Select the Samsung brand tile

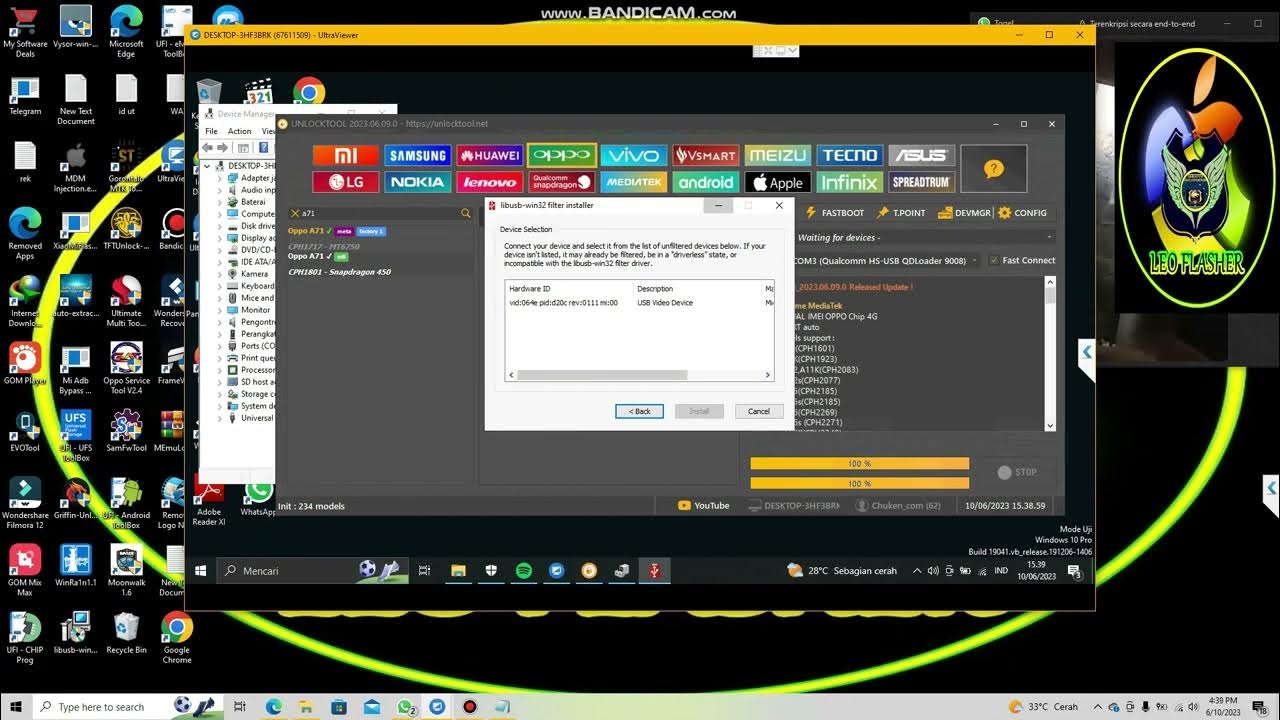click(418, 155)
